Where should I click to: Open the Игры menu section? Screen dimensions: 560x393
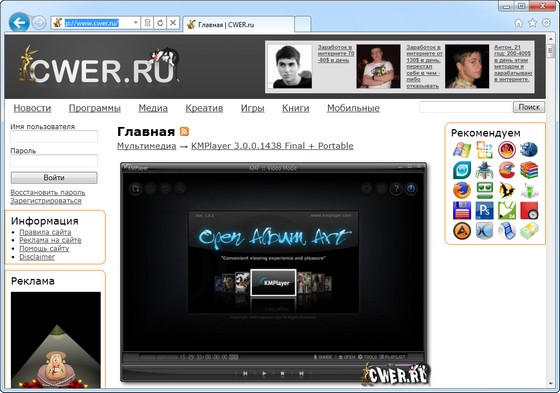coord(252,108)
